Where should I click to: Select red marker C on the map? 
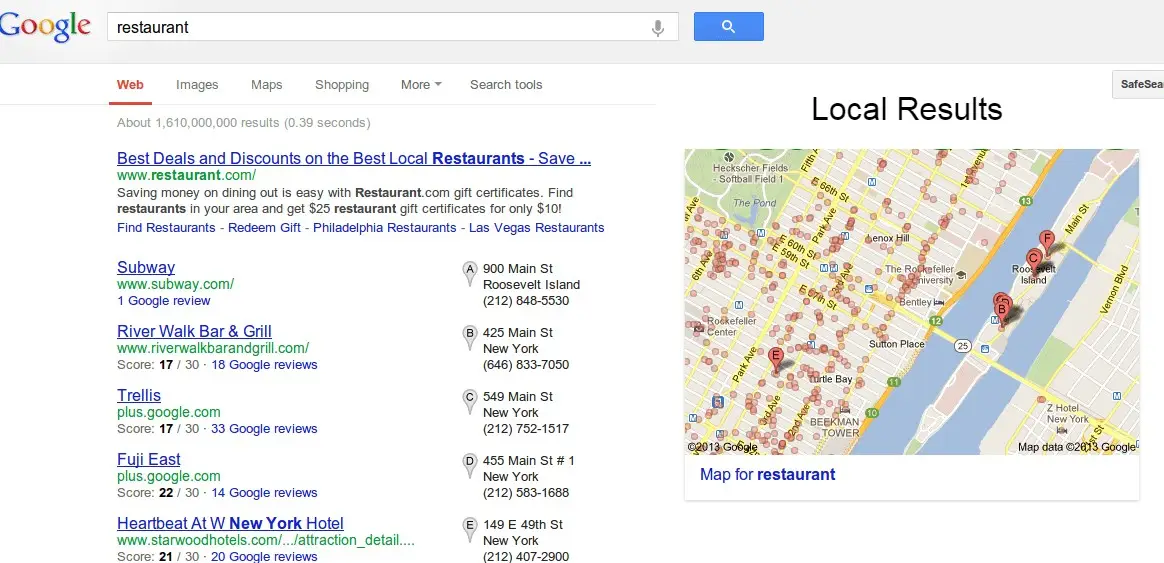pyautogui.click(x=1033, y=259)
